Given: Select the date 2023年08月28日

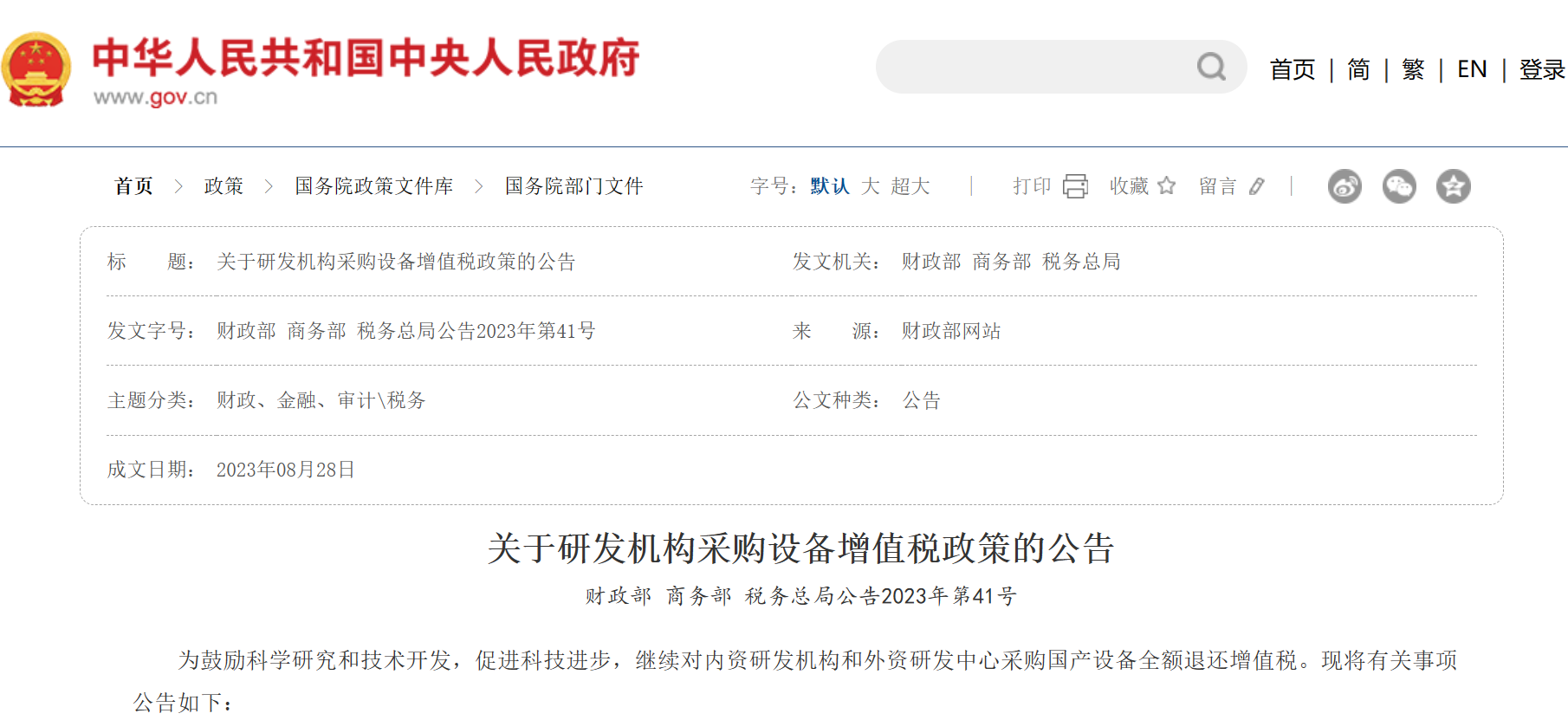Looking at the screenshot, I should coord(286,470).
